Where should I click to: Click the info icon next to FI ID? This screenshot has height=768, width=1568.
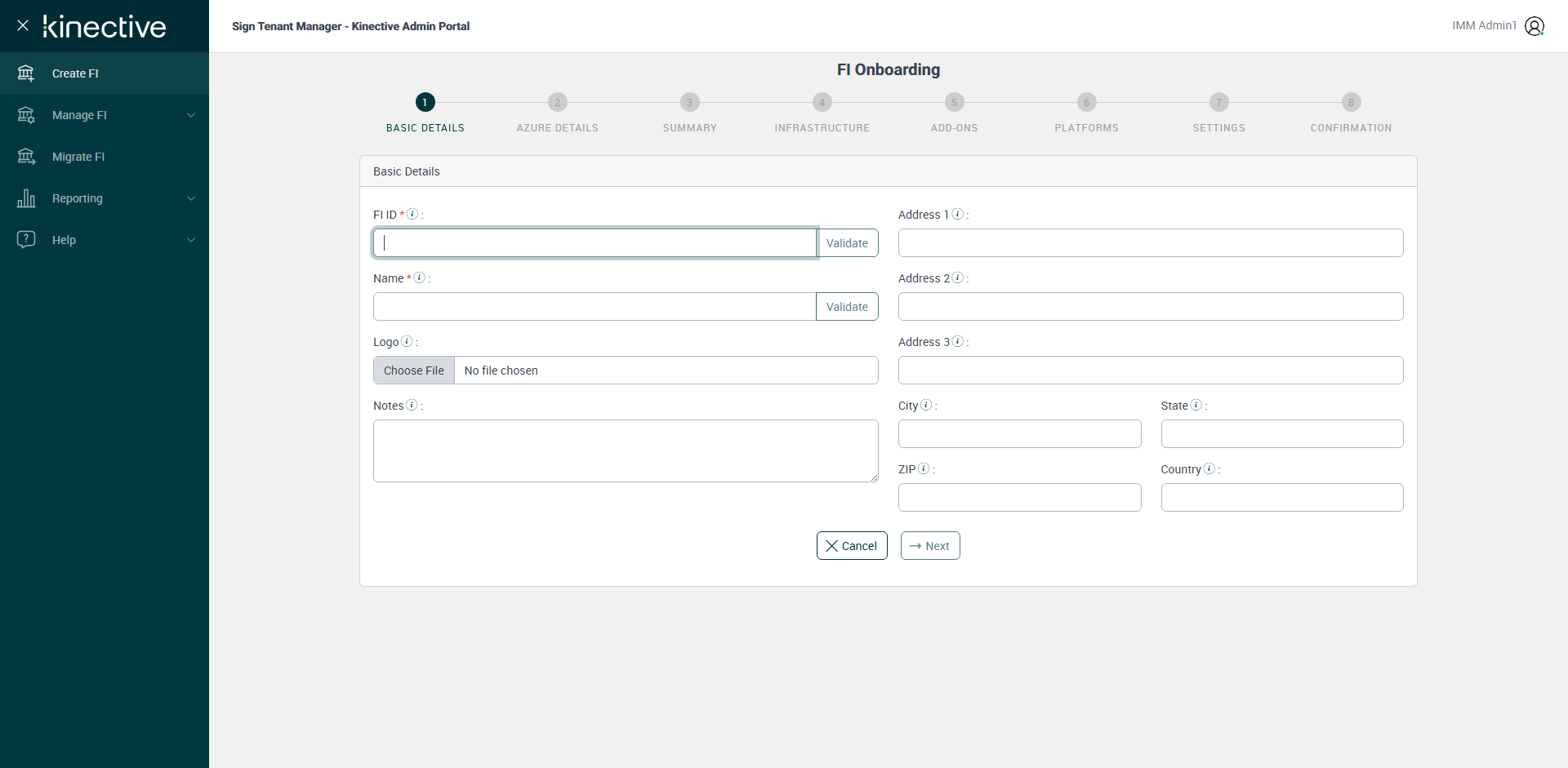pyautogui.click(x=412, y=214)
